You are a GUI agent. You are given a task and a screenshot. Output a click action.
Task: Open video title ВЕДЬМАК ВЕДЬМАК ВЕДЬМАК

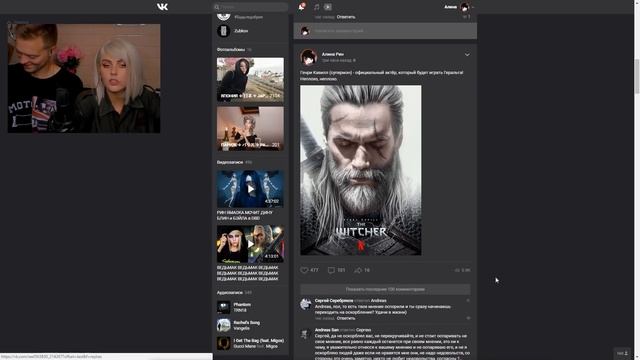(x=247, y=273)
